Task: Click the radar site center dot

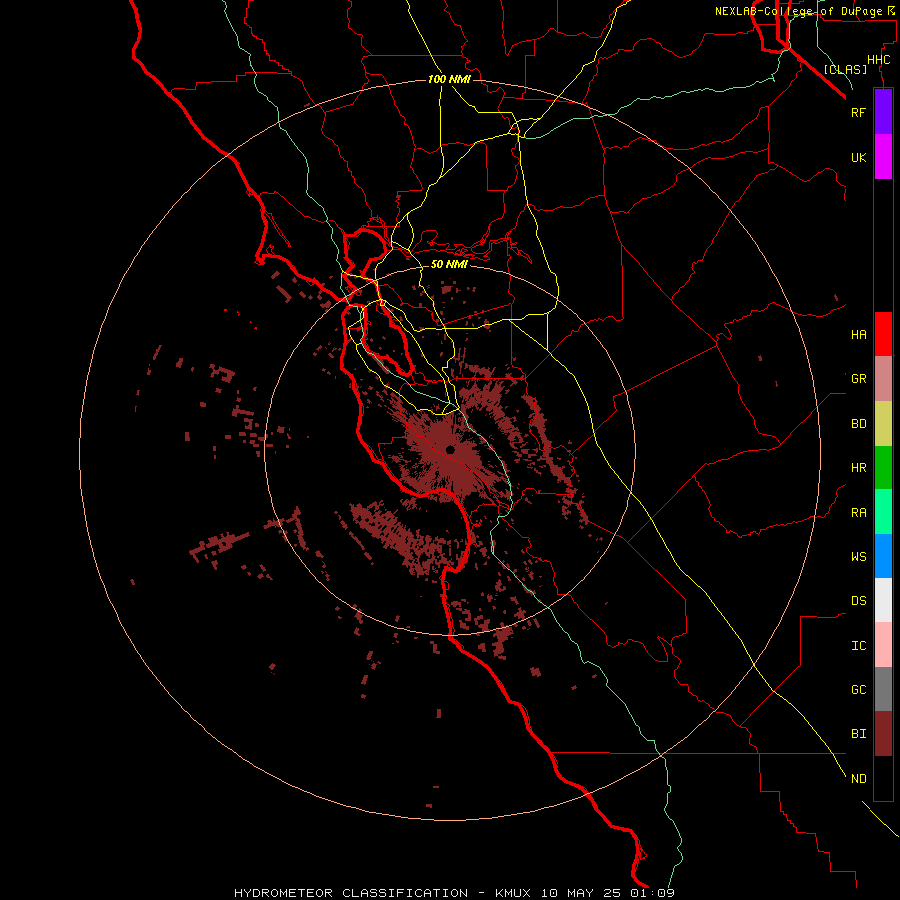Action: click(x=450, y=450)
